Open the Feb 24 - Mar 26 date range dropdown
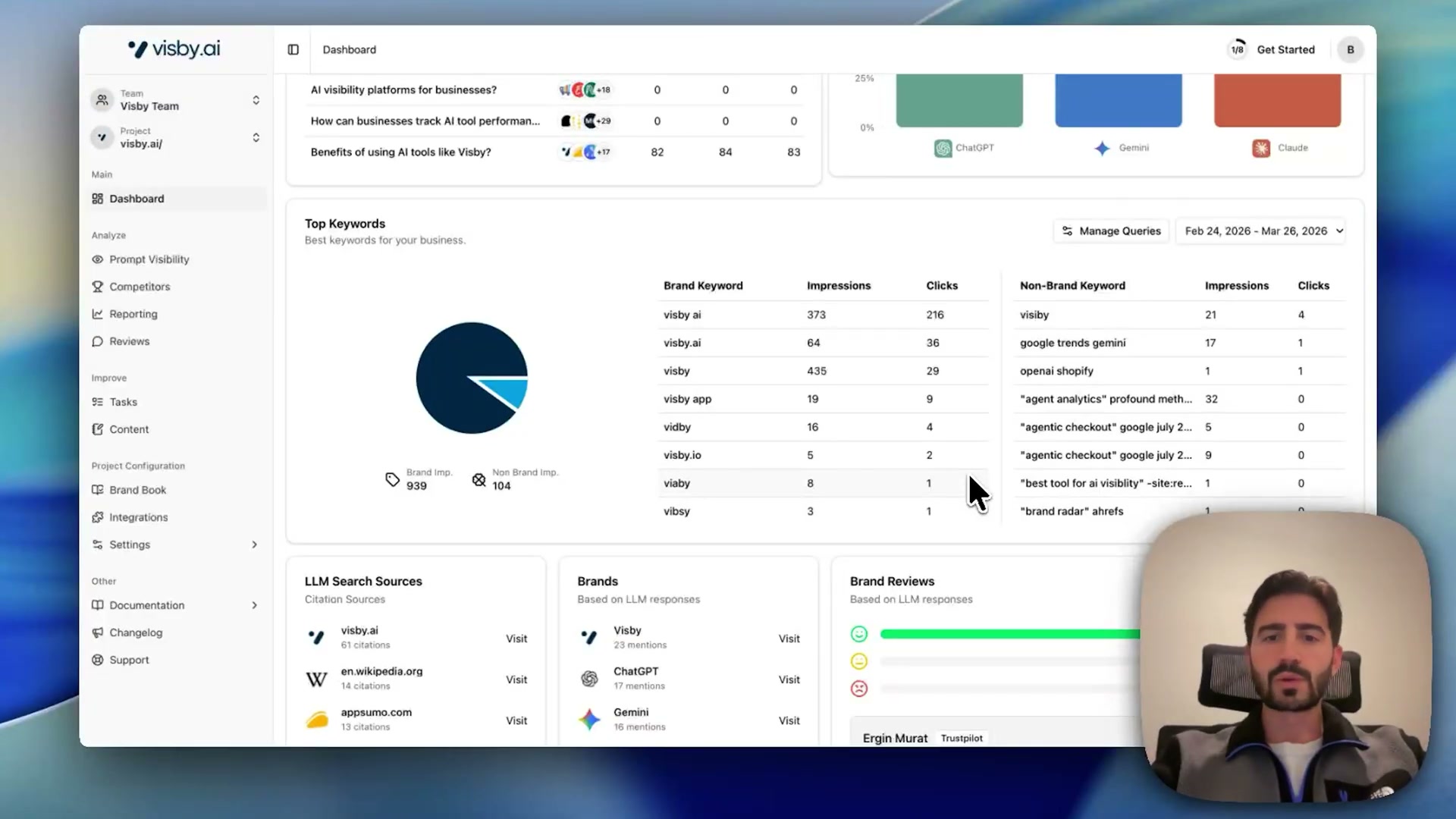Viewport: 1456px width, 819px height. pos(1260,231)
